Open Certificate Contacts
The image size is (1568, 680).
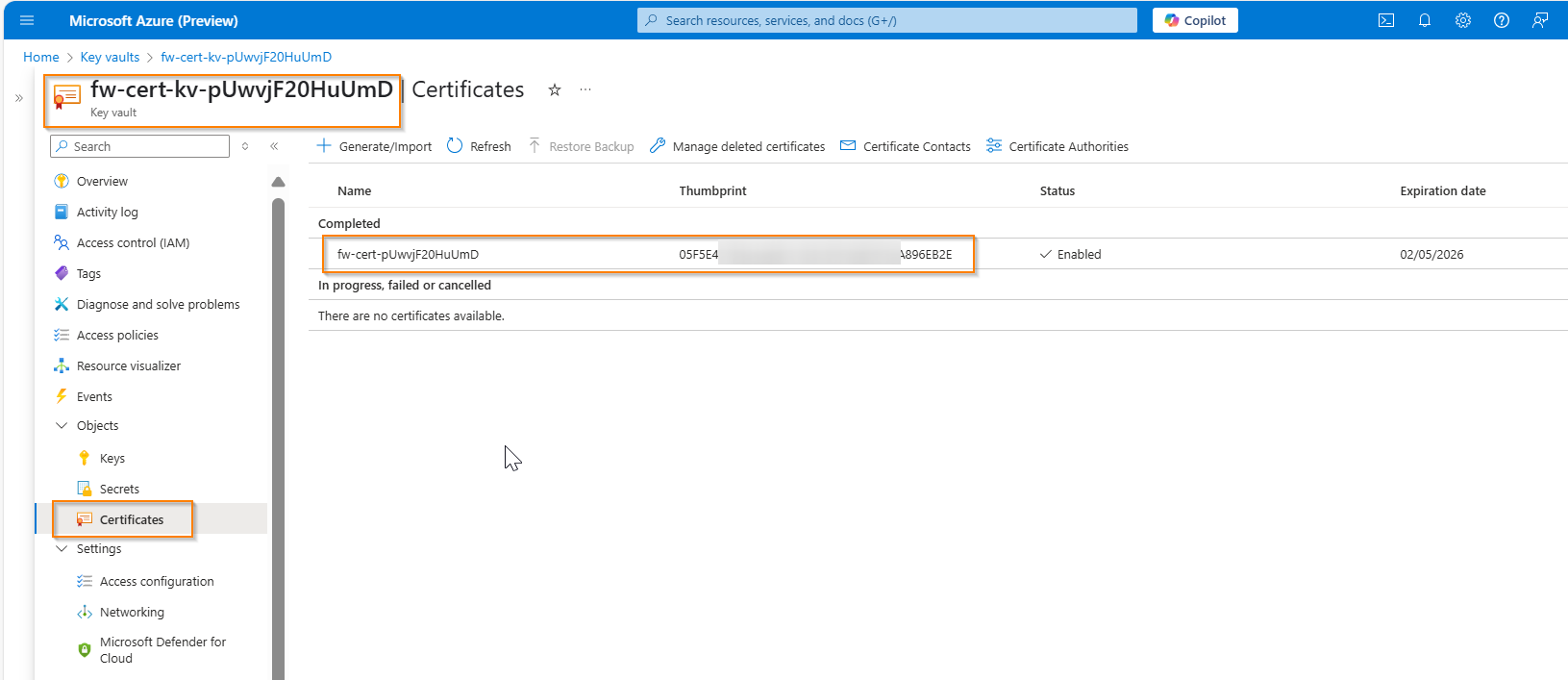coord(906,146)
